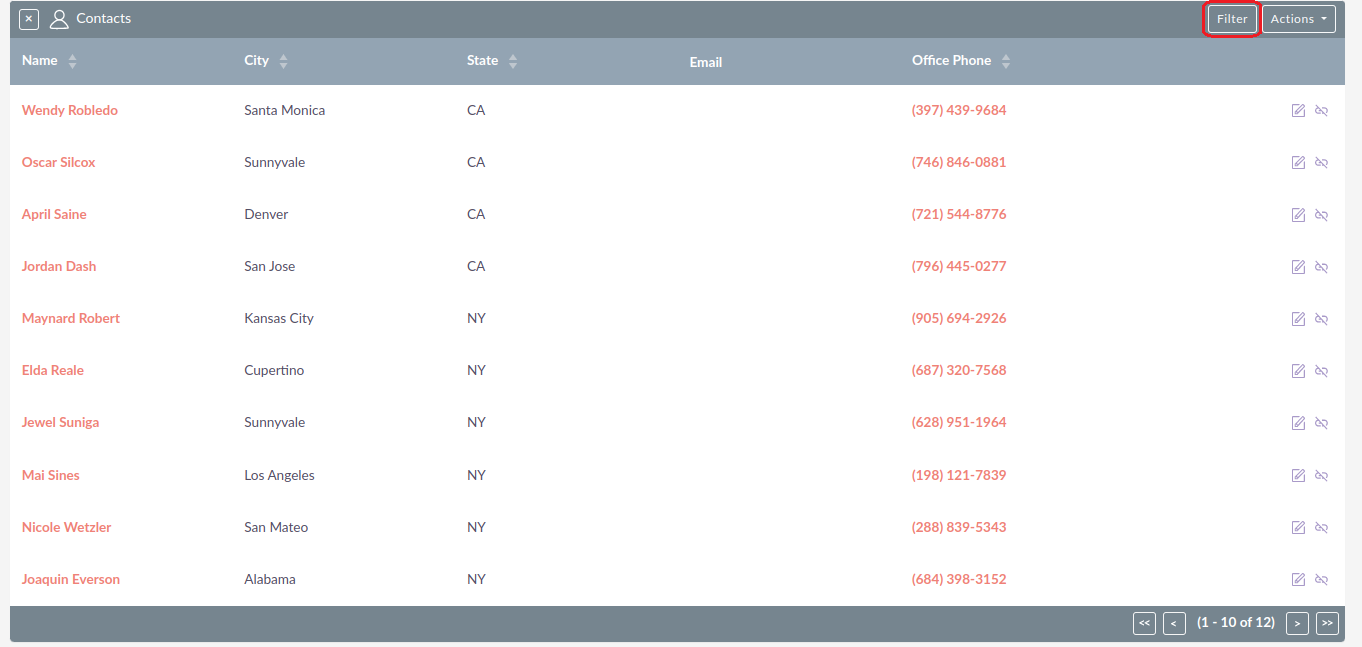Click the edit icon for Nicole Wetzler
This screenshot has height=647, width=1362.
click(x=1298, y=528)
